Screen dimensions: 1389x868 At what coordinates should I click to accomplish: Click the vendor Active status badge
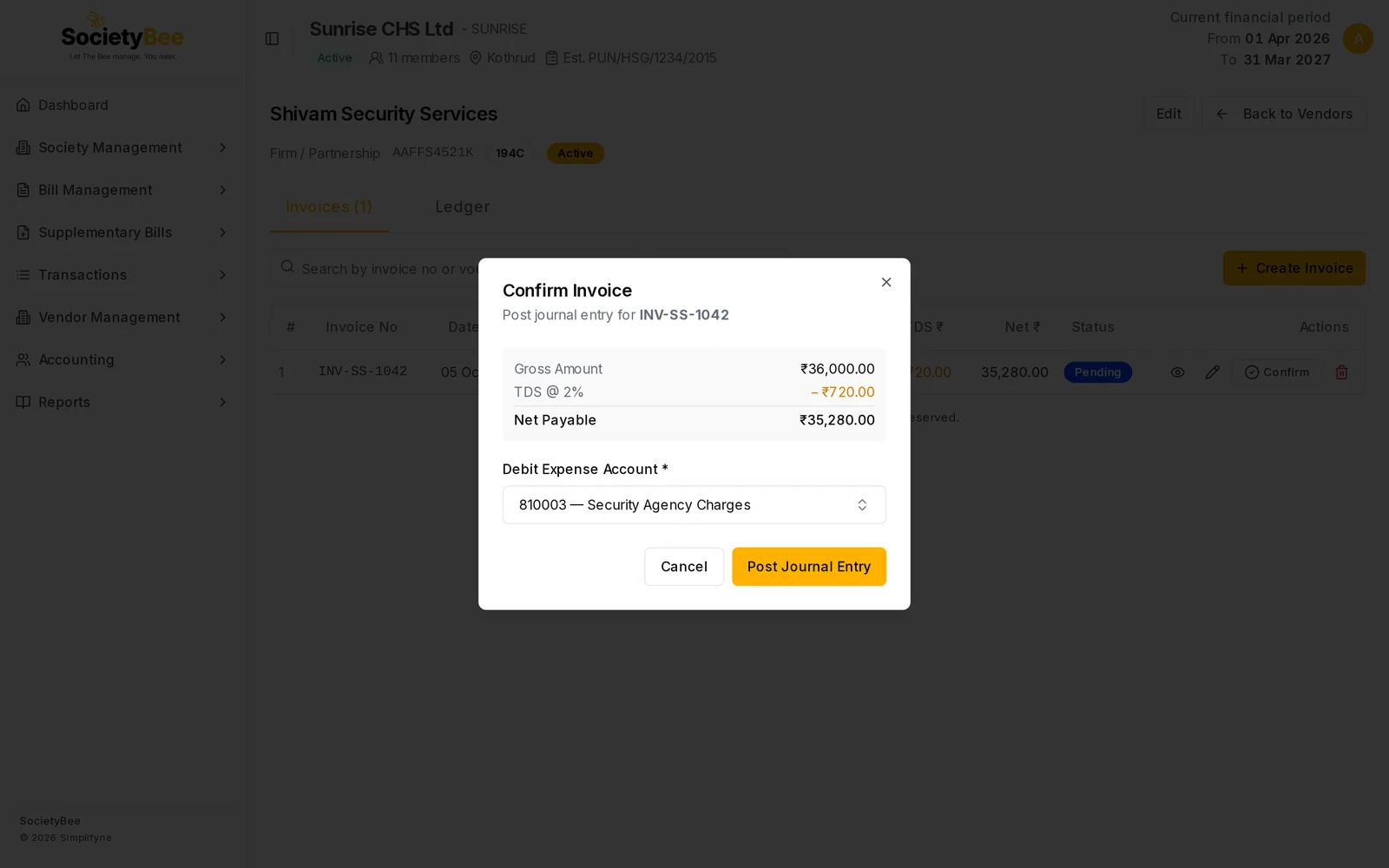pos(575,154)
